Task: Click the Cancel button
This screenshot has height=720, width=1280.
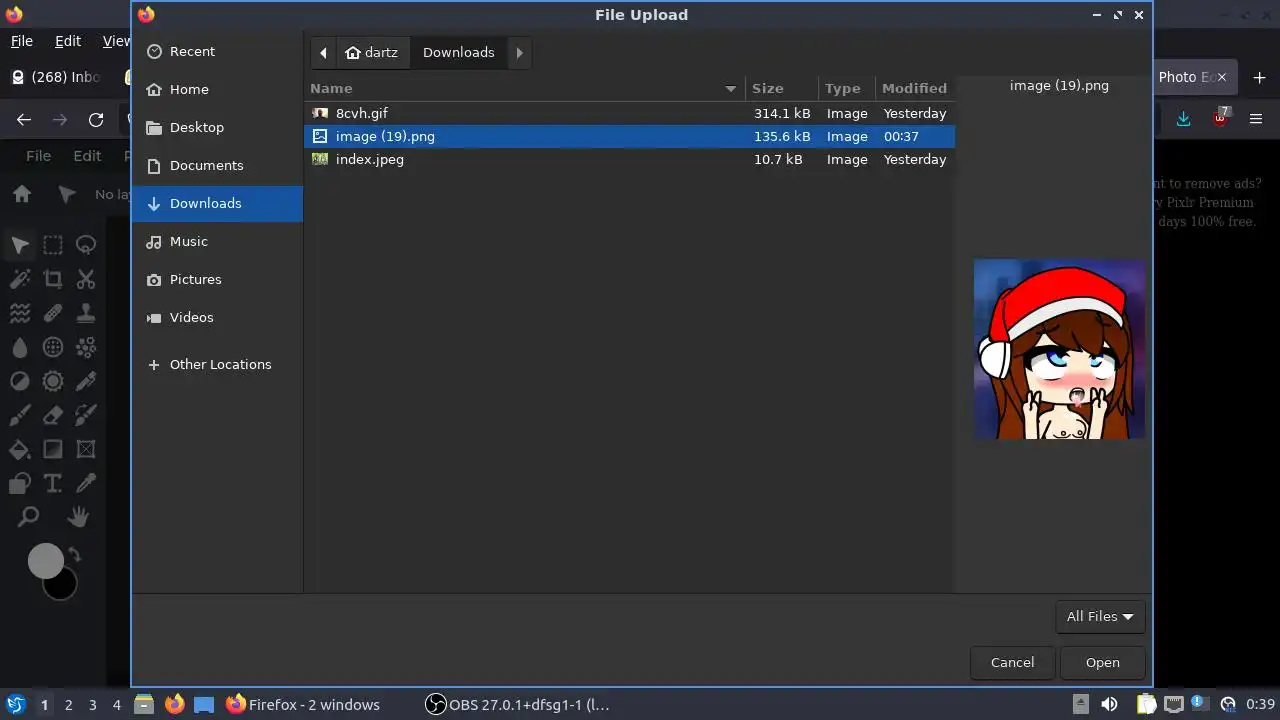Action: [1012, 662]
